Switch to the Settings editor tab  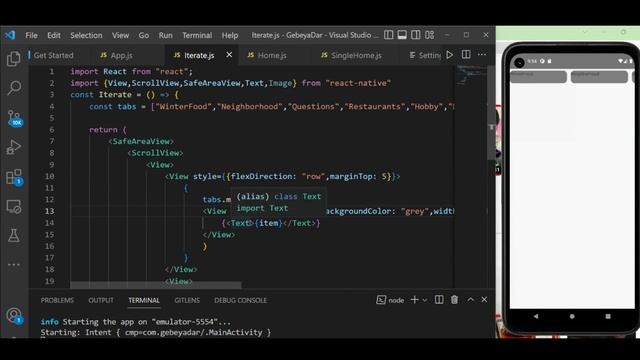point(425,55)
